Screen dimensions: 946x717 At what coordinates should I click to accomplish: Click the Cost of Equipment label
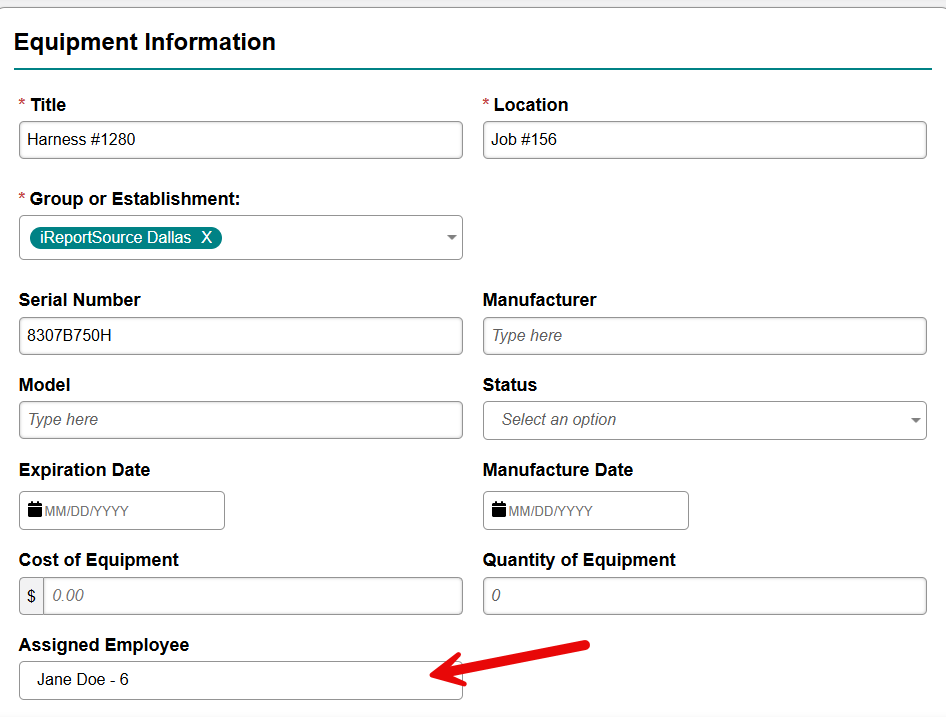coord(99,560)
